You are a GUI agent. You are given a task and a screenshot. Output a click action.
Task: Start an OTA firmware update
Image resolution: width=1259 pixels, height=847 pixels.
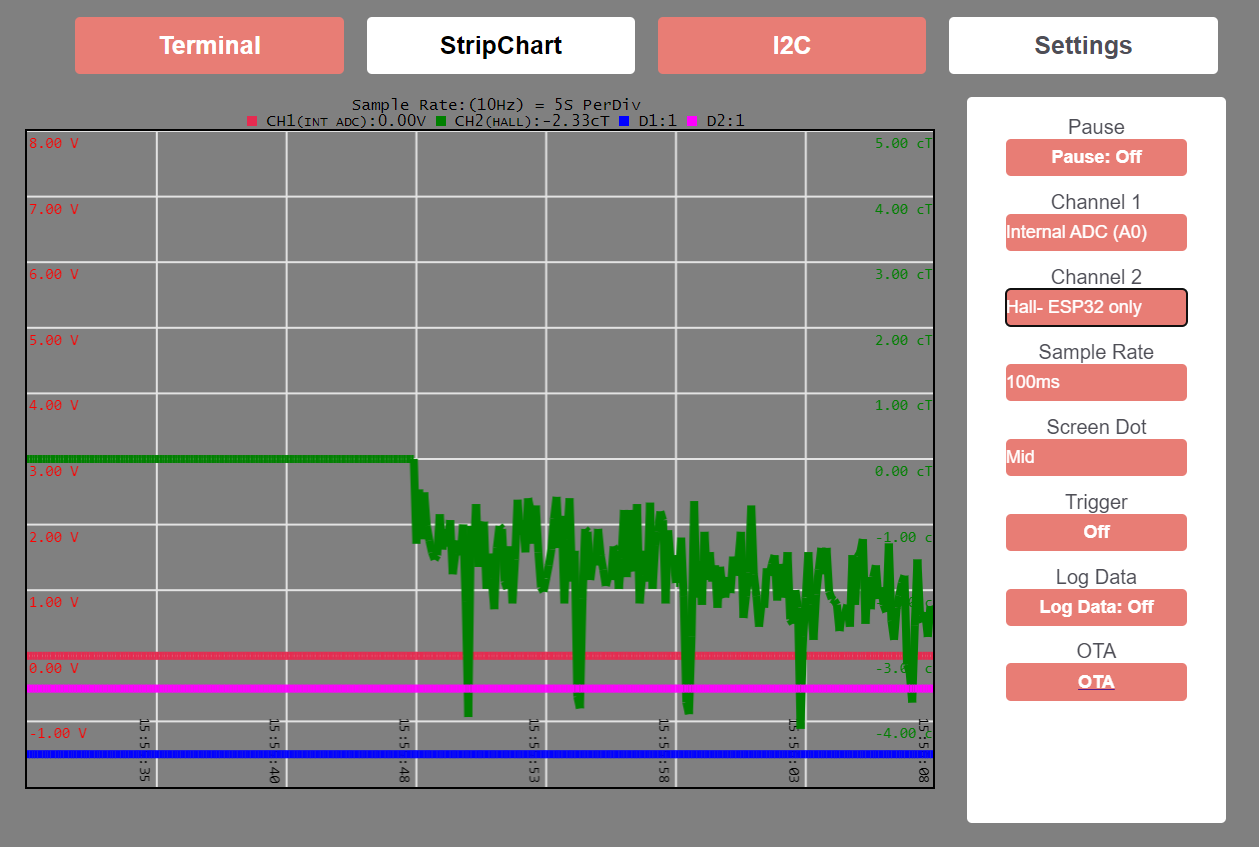pyautogui.click(x=1096, y=681)
